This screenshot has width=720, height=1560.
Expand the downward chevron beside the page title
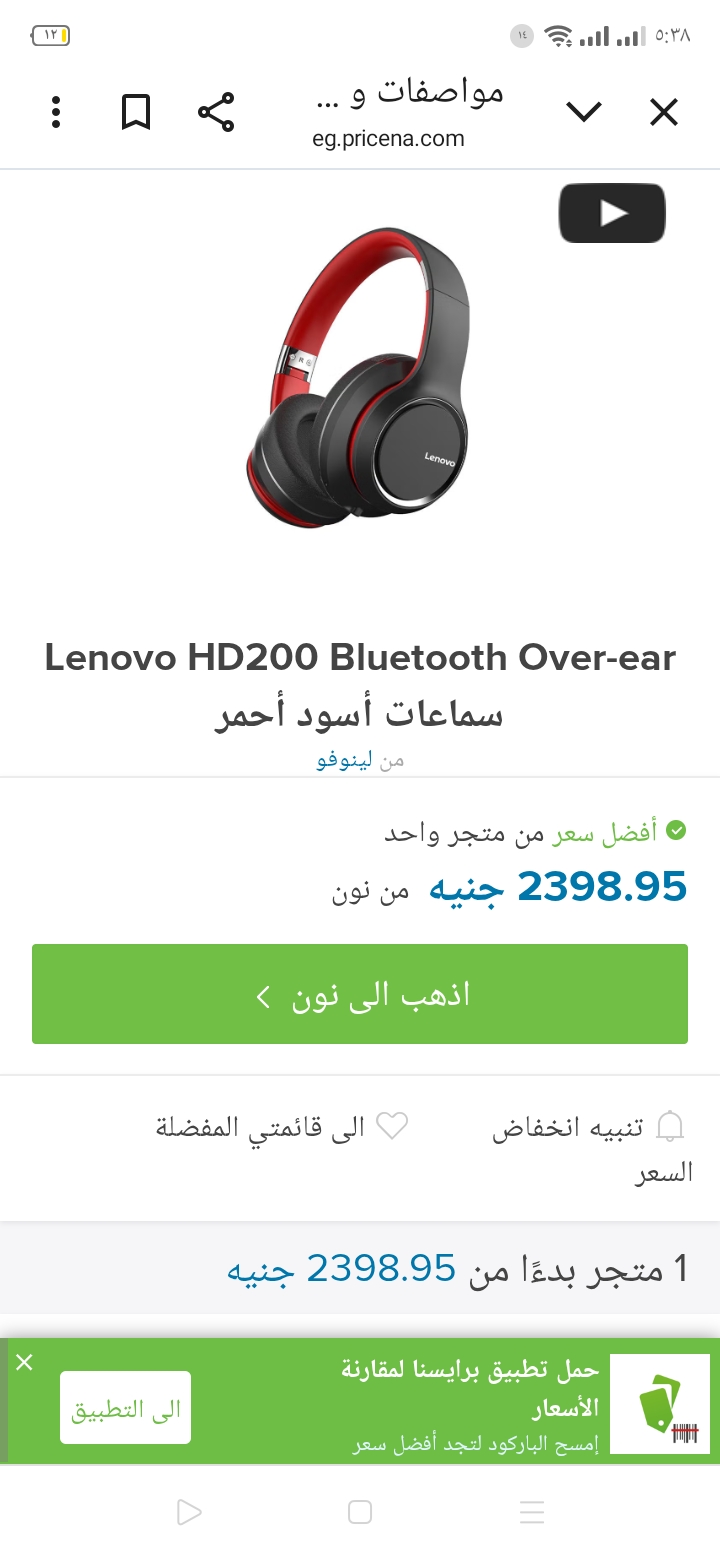(x=584, y=112)
